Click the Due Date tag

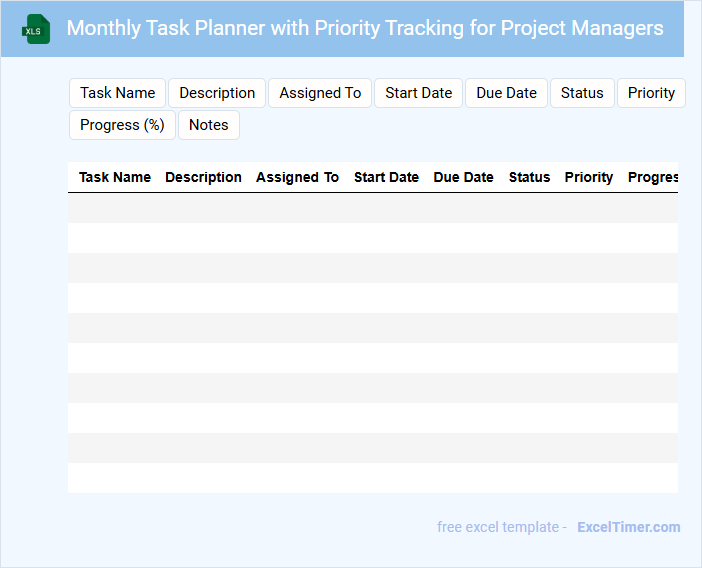506,93
